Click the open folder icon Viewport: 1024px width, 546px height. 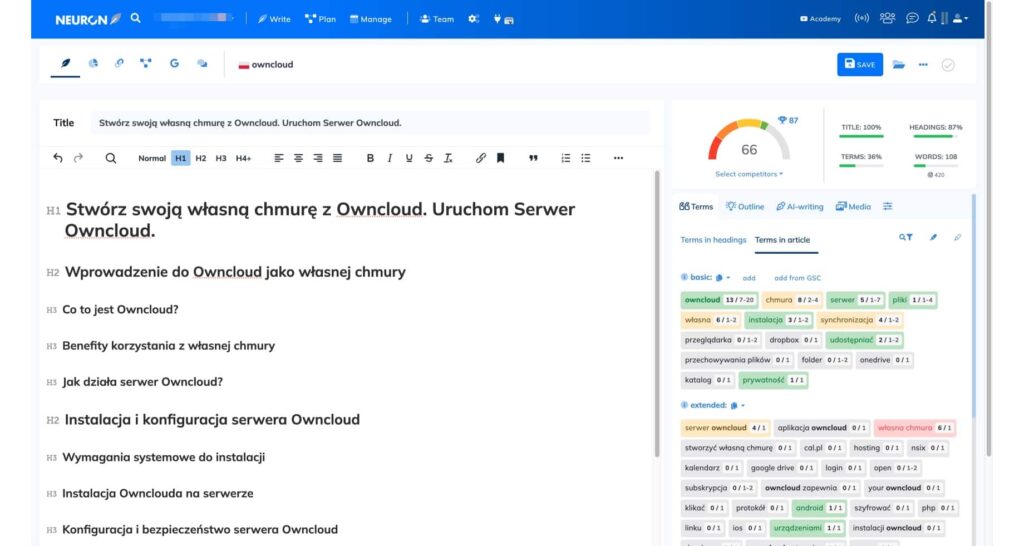tap(899, 64)
